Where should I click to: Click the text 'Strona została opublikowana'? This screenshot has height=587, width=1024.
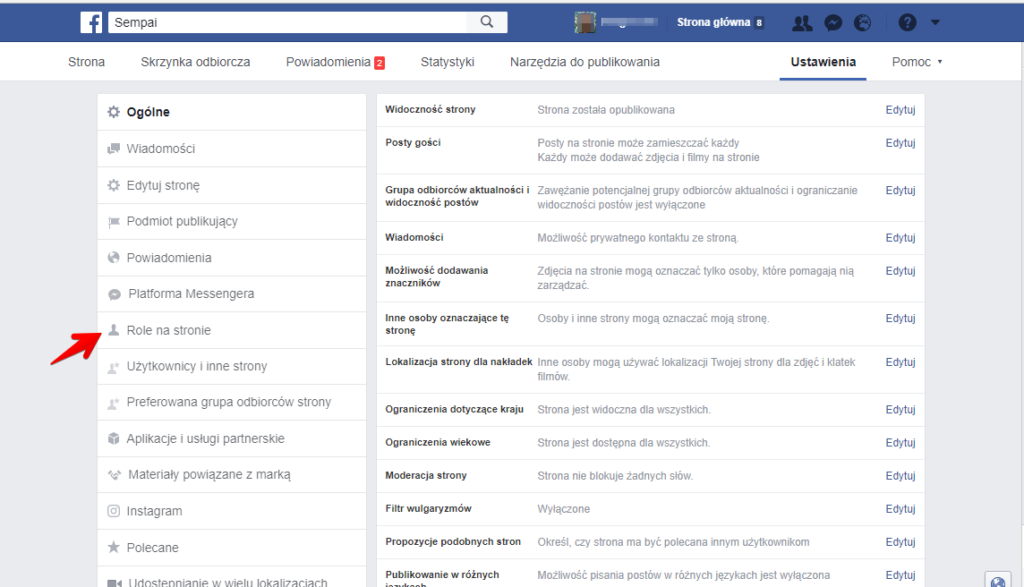[606, 110]
